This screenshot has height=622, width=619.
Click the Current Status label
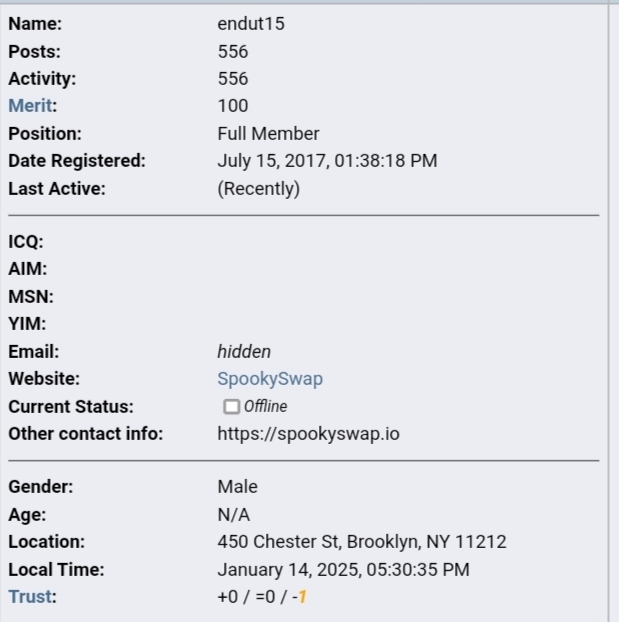71,407
